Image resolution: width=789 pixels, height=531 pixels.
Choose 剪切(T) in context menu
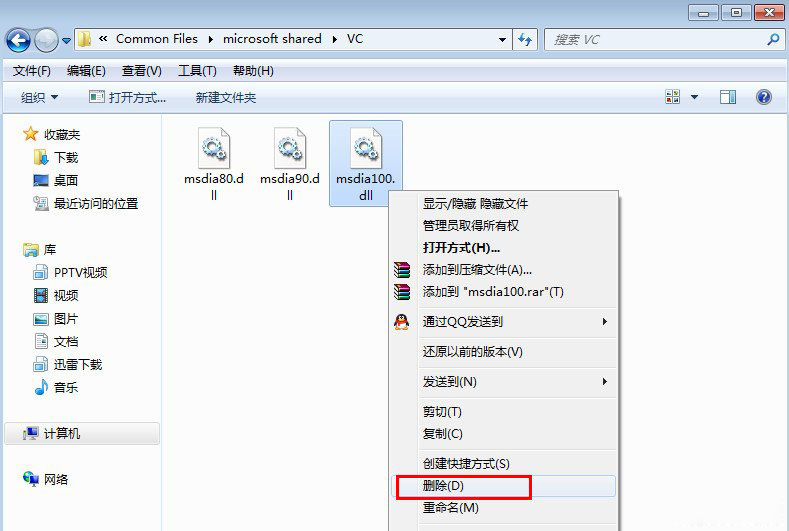coord(442,412)
